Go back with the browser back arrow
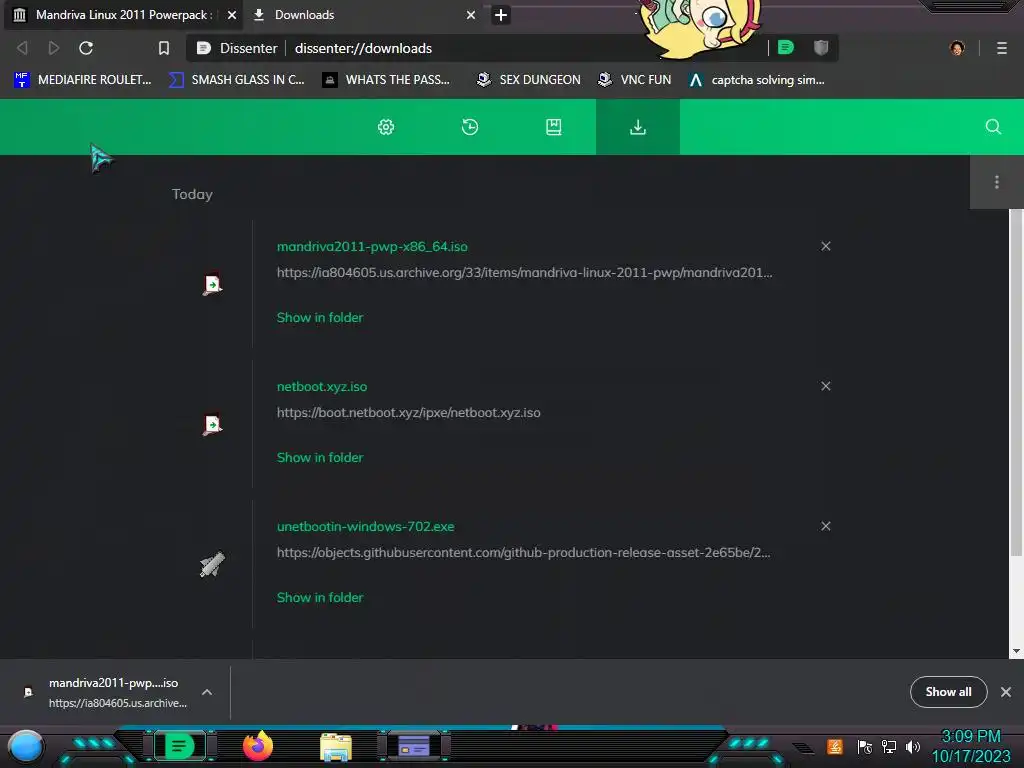The height and width of the screenshot is (768, 1024). click(22, 48)
